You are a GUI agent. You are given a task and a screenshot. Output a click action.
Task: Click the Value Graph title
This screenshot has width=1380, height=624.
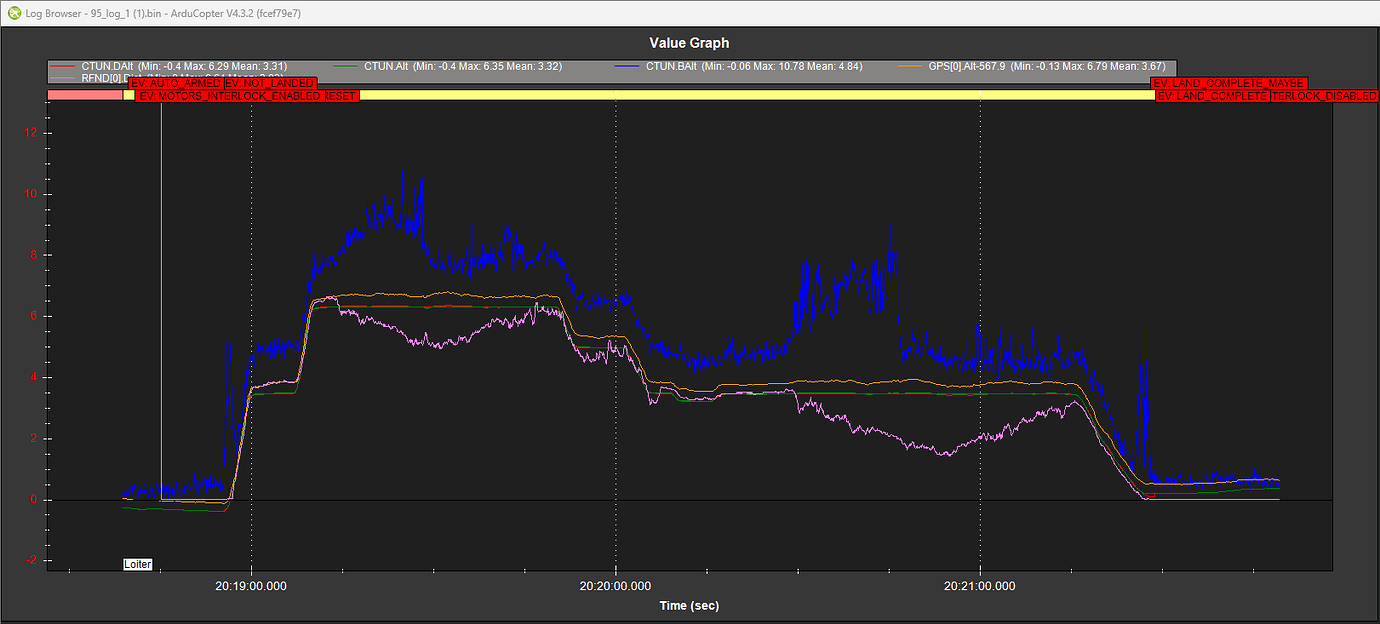pyautogui.click(x=689, y=43)
